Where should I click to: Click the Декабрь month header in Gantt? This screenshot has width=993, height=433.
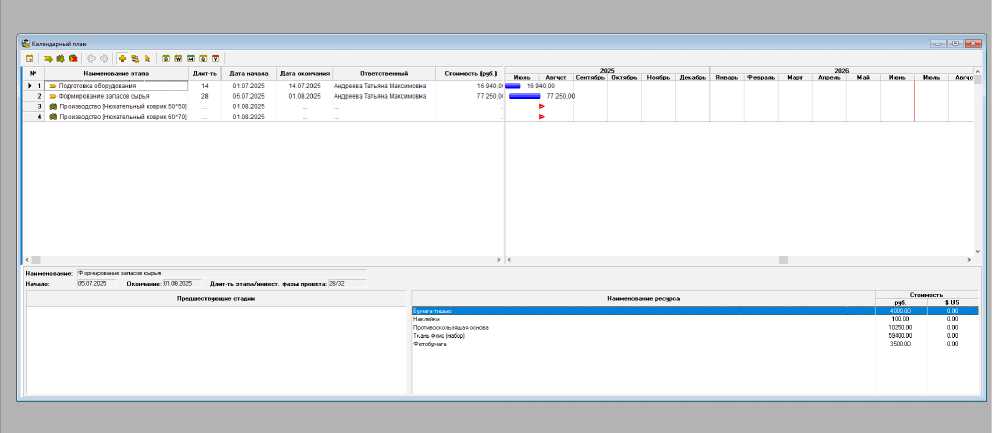pyautogui.click(x=692, y=77)
